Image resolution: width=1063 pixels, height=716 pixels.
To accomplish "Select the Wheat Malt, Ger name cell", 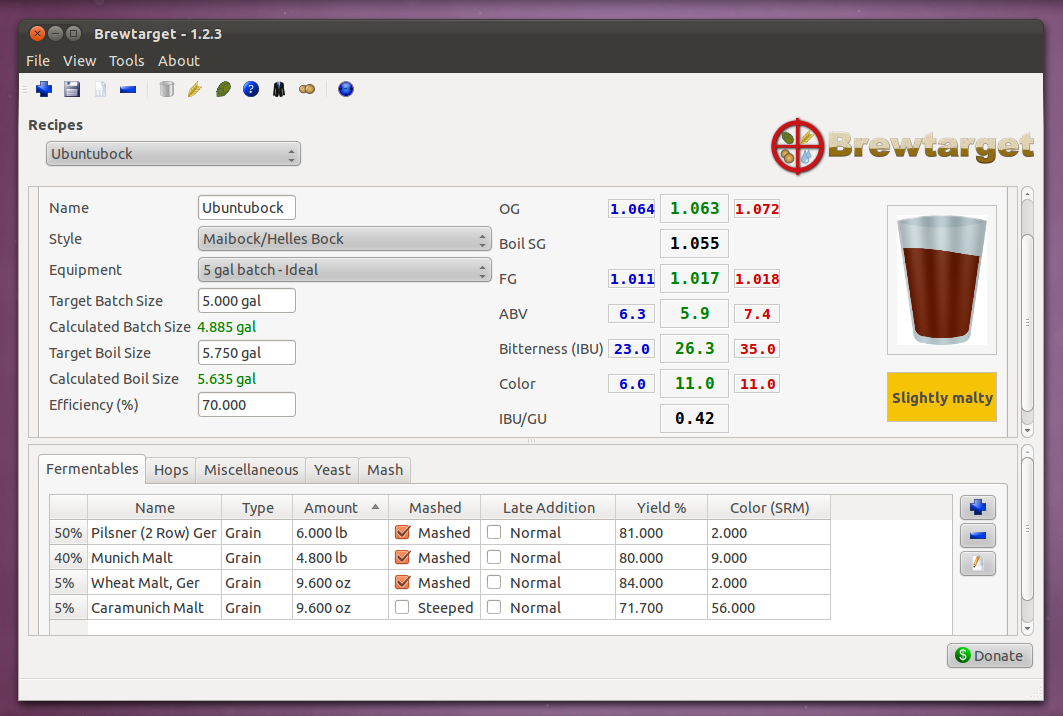I will click(155, 583).
